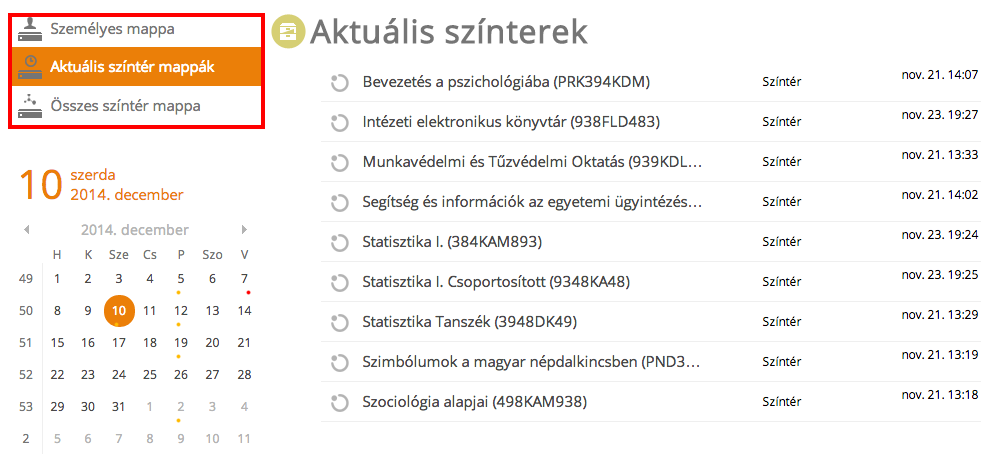Image resolution: width=992 pixels, height=454 pixels.
Task: Select highlighted day 10 in calendar
Action: pyautogui.click(x=119, y=310)
